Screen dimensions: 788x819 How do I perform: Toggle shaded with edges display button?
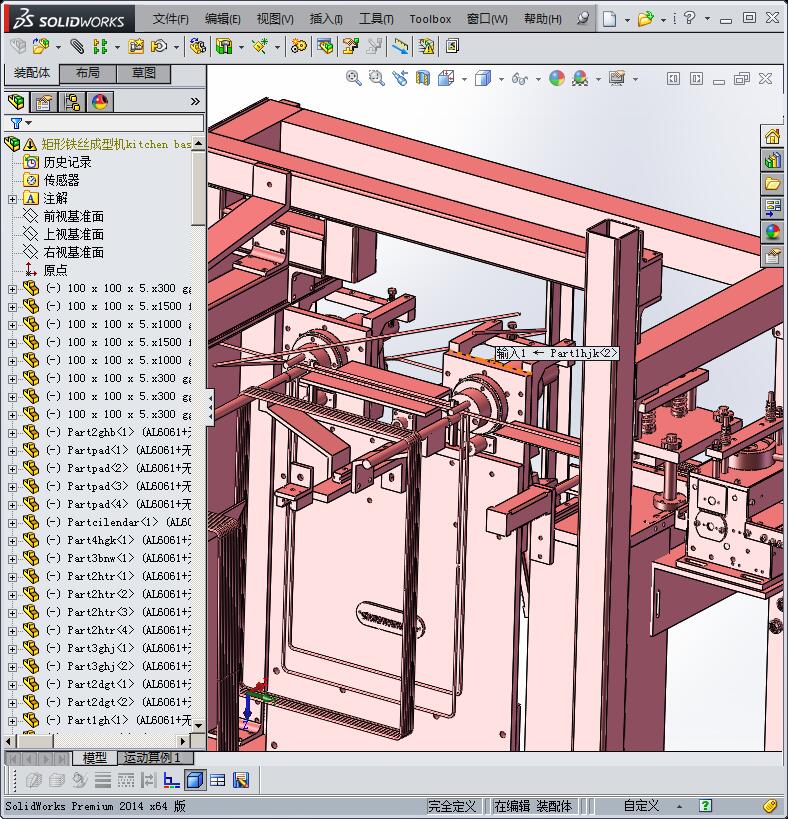click(195, 780)
